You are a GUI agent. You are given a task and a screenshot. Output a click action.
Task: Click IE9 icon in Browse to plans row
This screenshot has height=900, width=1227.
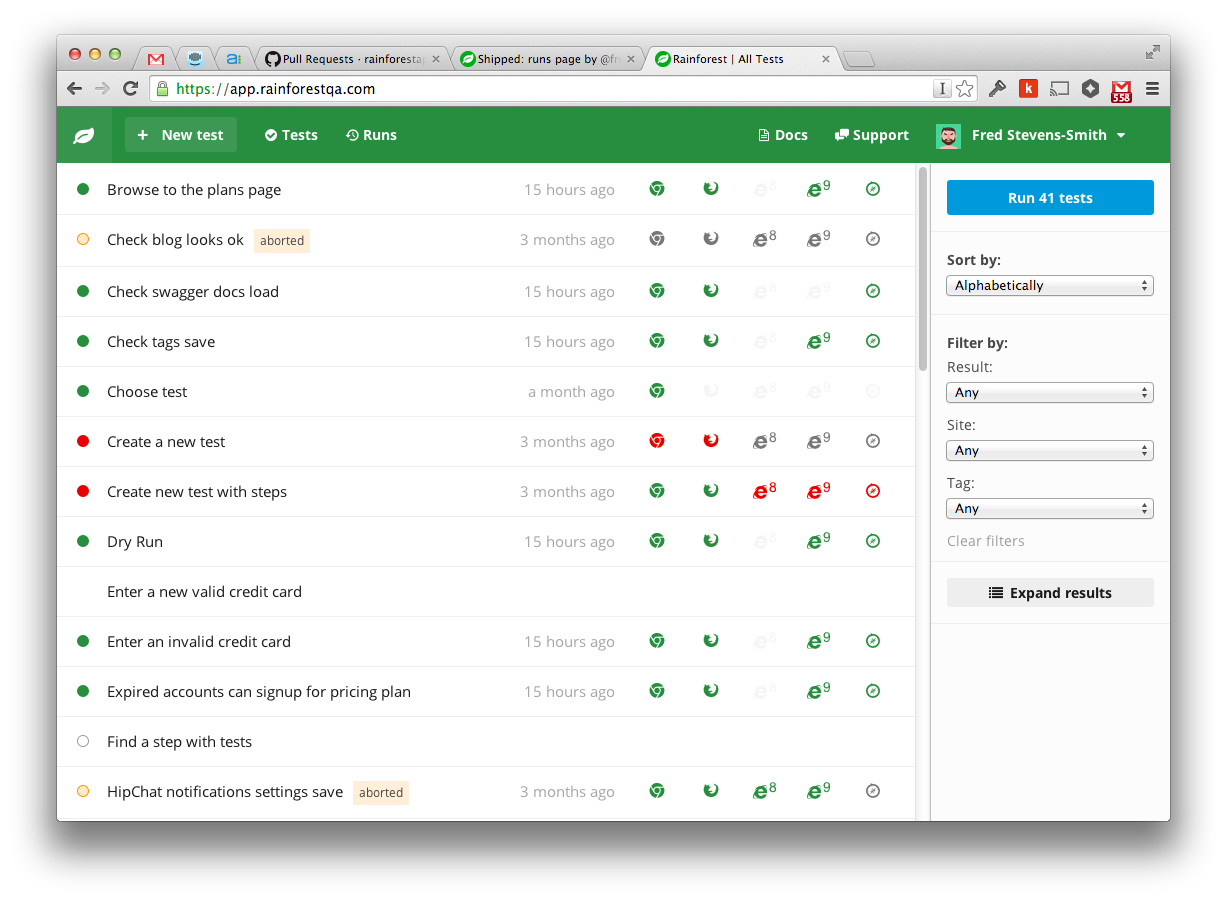click(x=819, y=188)
